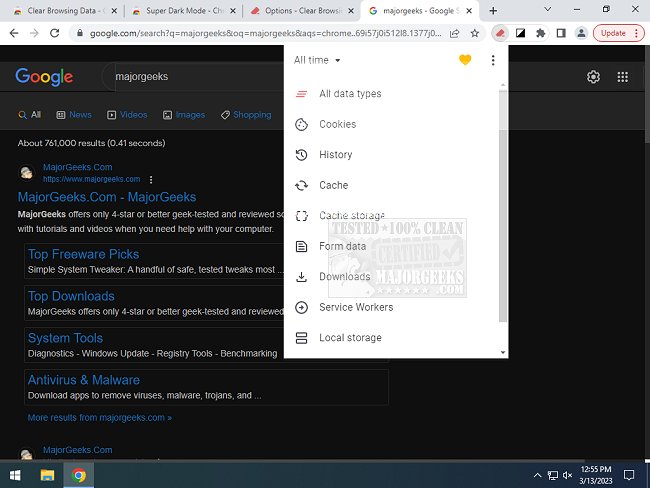Open Google settings gear
This screenshot has width=650, height=488.
pos(593,77)
